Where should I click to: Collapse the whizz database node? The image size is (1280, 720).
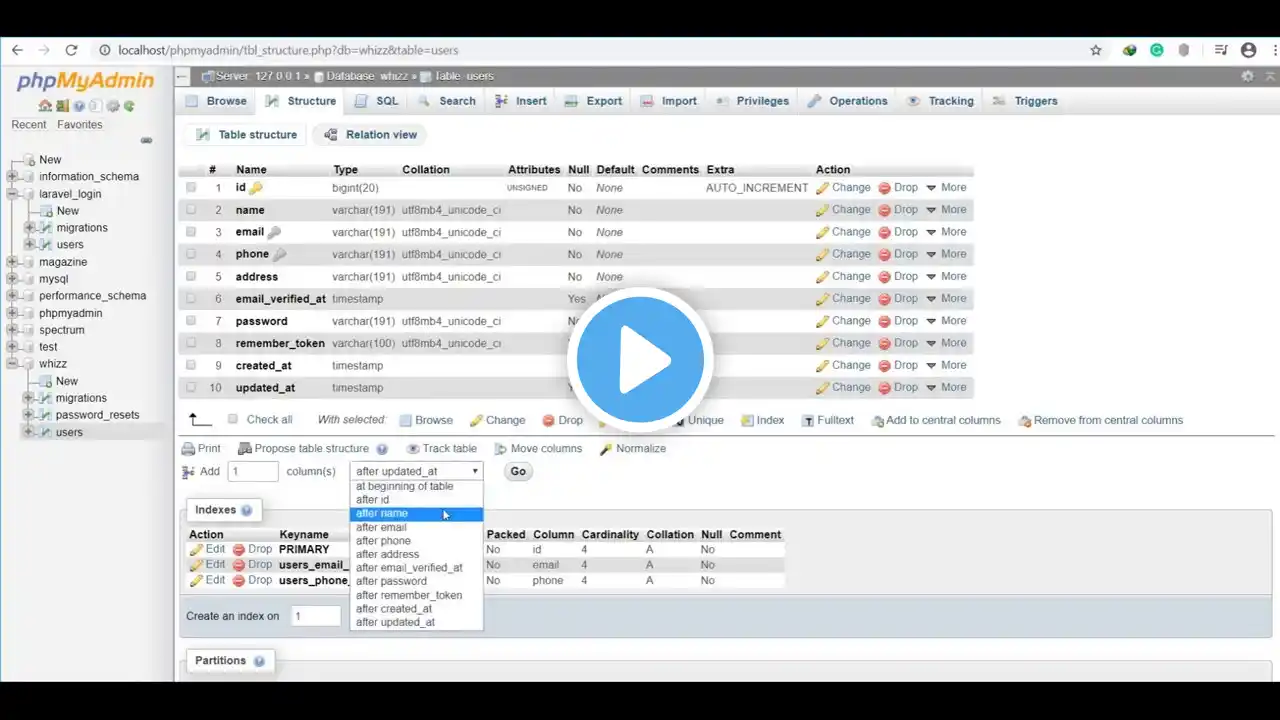click(12, 364)
